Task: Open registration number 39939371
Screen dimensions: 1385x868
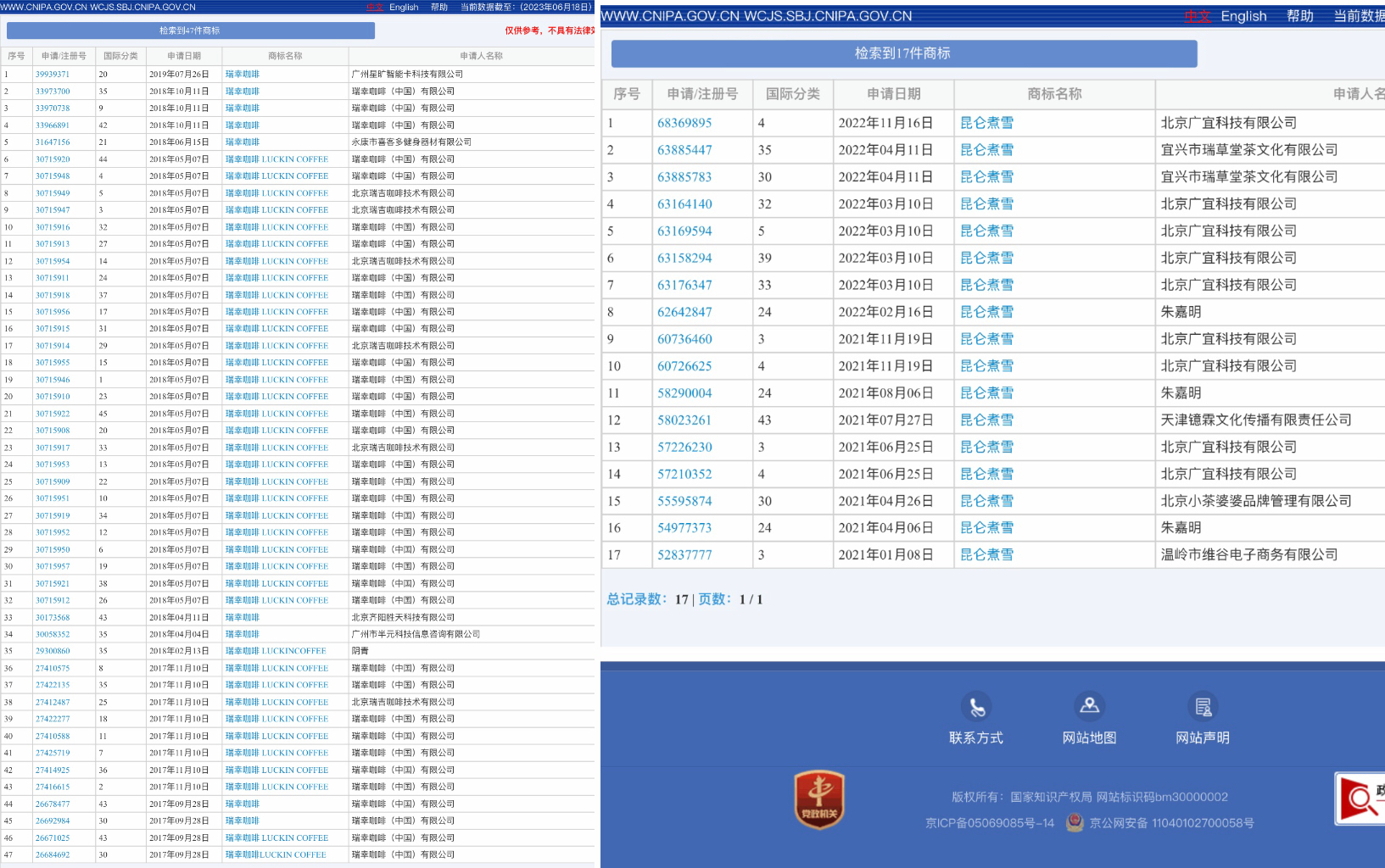Action: click(53, 75)
